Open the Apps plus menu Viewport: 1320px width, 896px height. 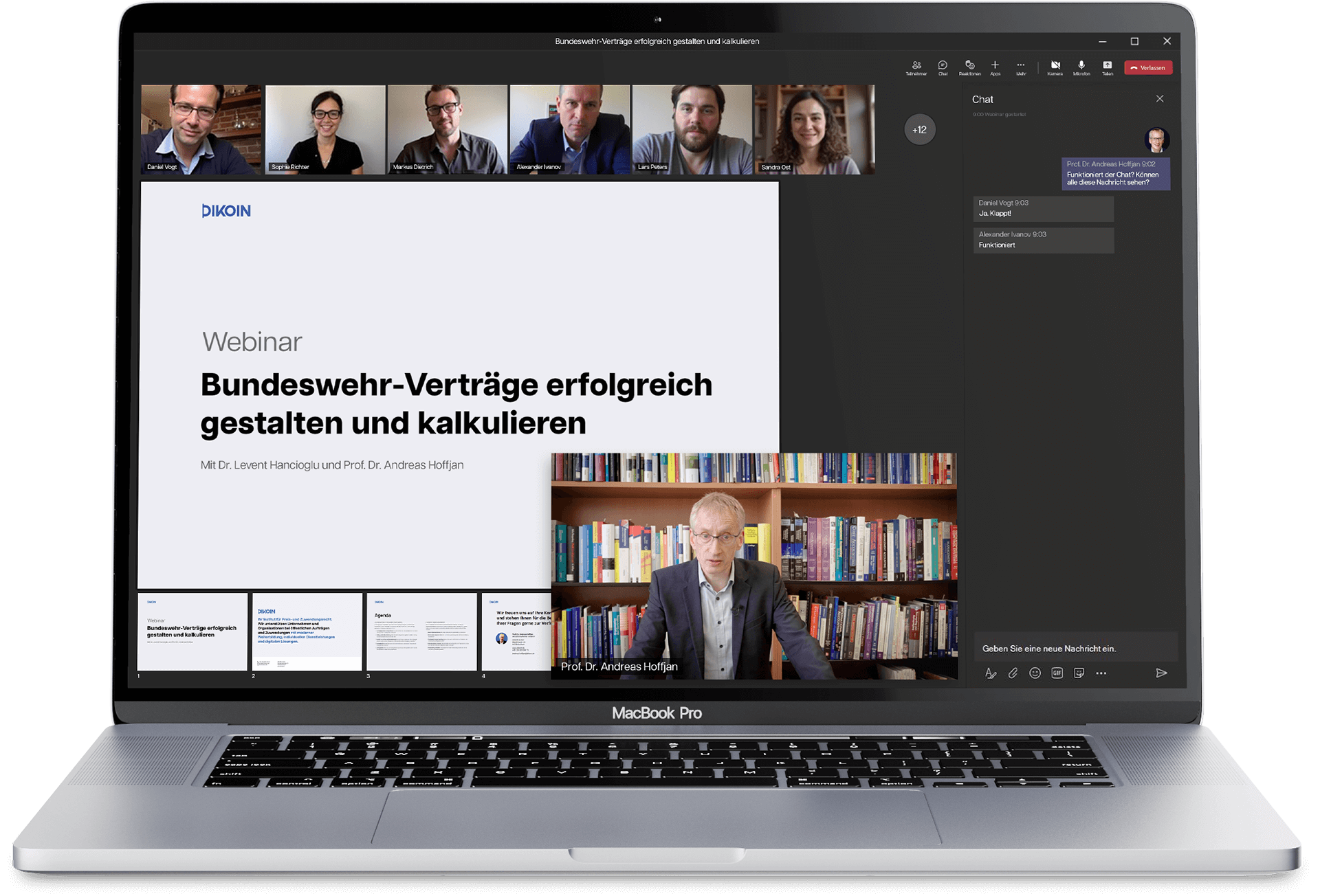click(x=995, y=67)
